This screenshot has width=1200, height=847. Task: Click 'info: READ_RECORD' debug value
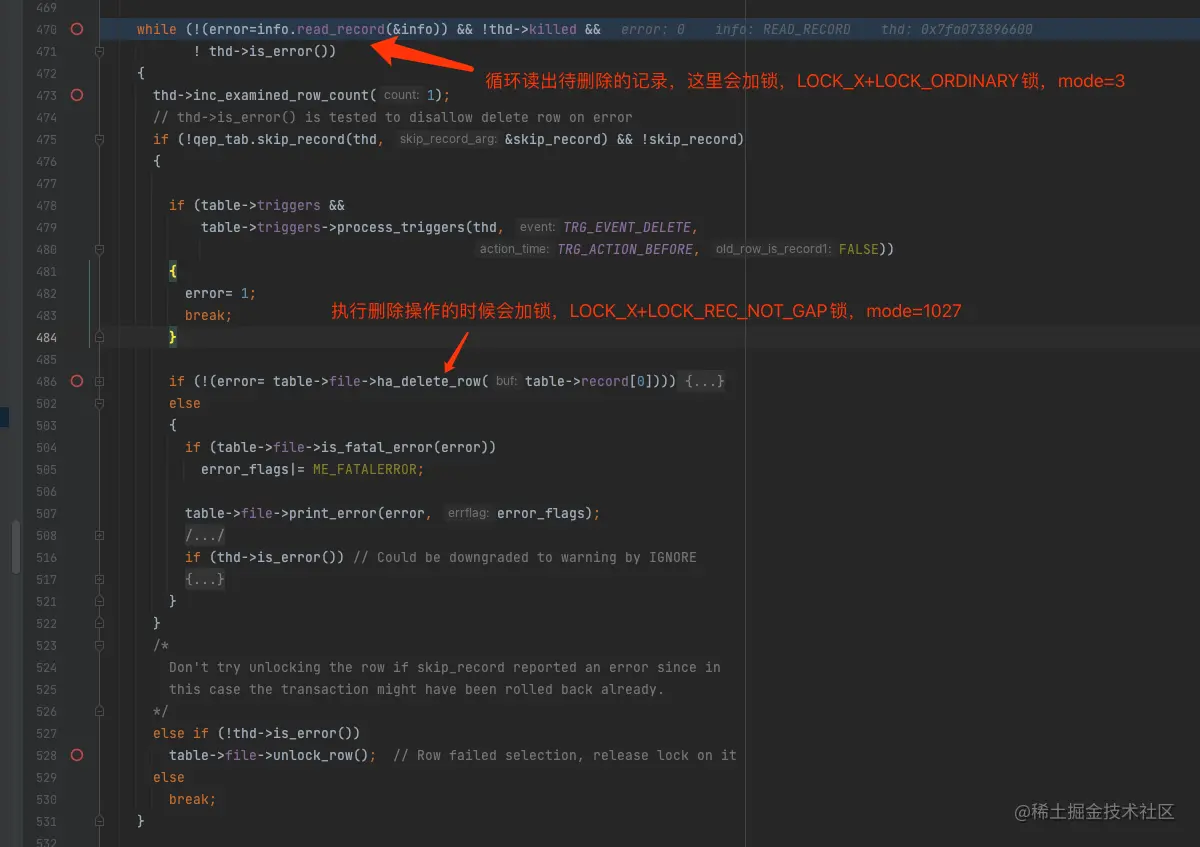[783, 29]
